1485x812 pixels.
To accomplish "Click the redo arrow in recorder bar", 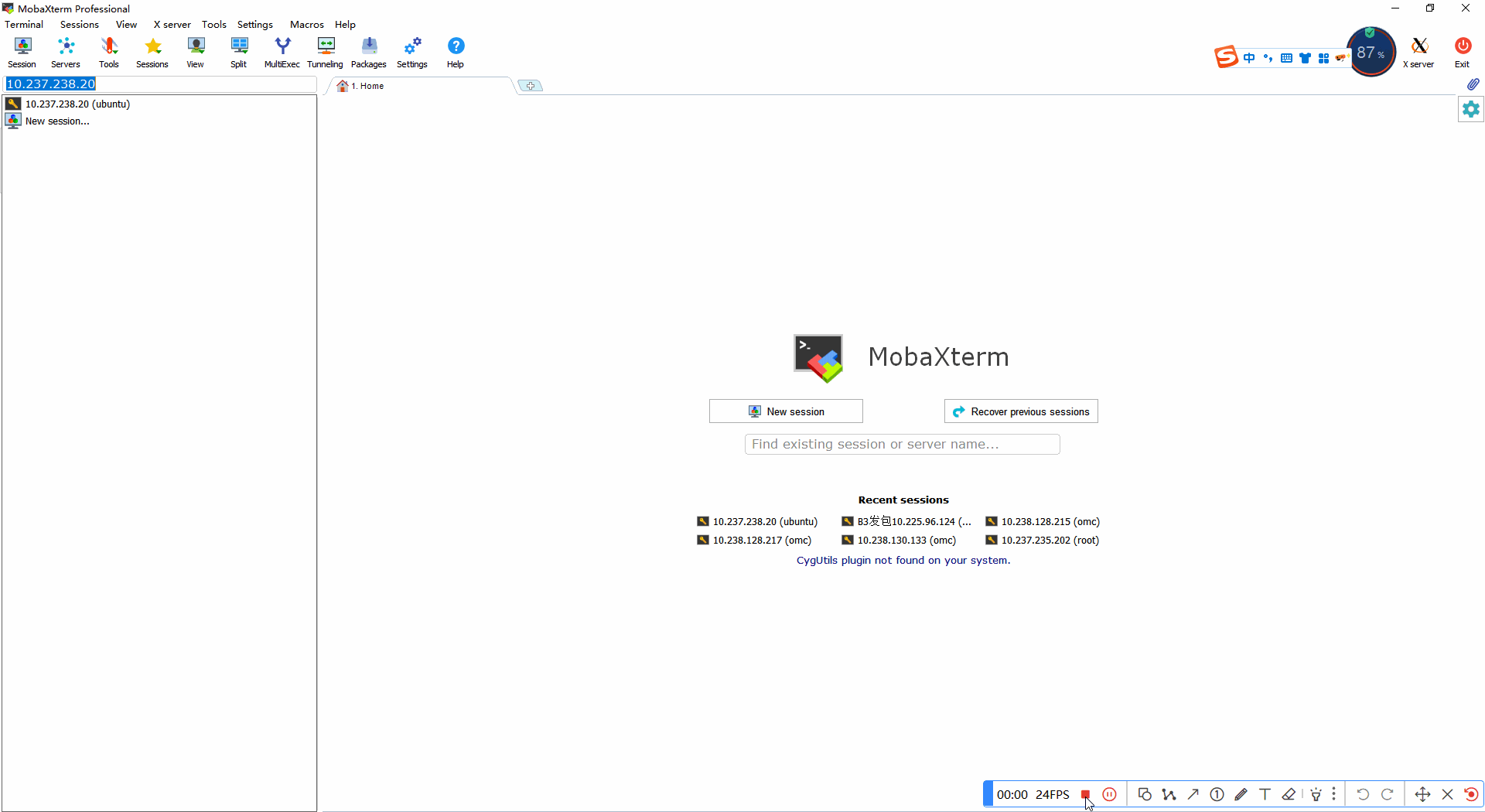I will tap(1388, 794).
